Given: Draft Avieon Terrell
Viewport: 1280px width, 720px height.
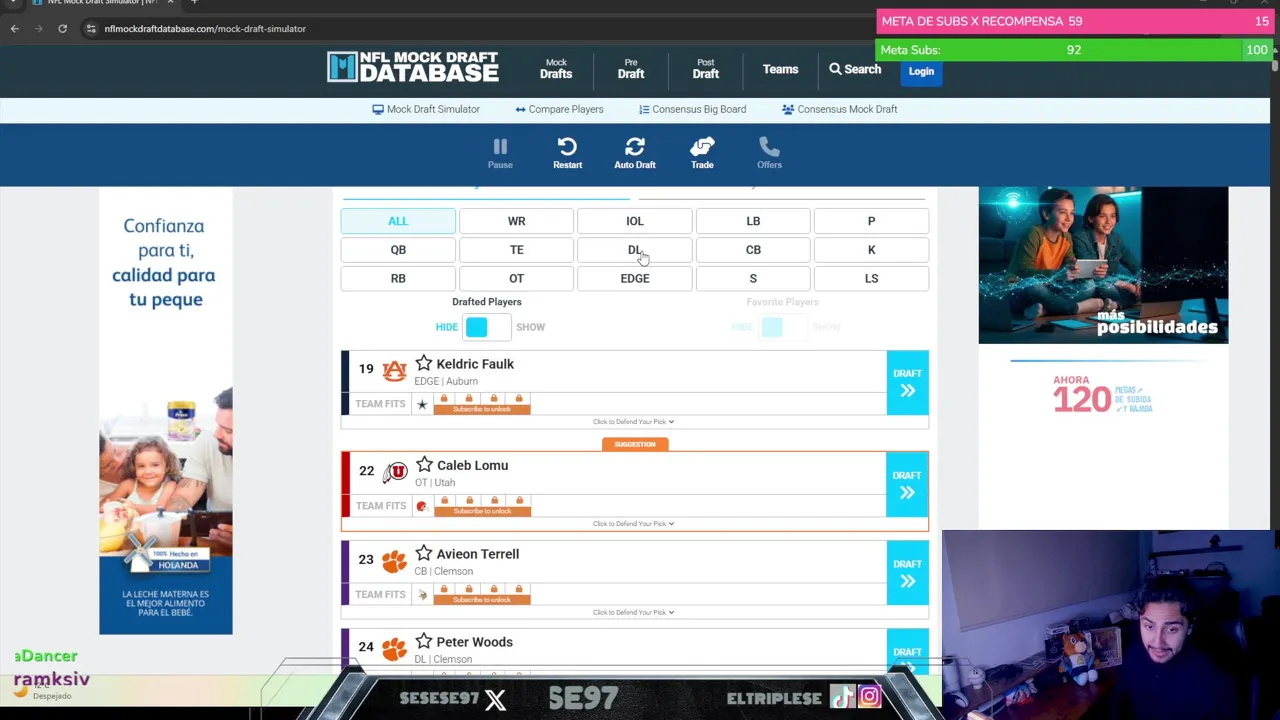Looking at the screenshot, I should point(907,573).
